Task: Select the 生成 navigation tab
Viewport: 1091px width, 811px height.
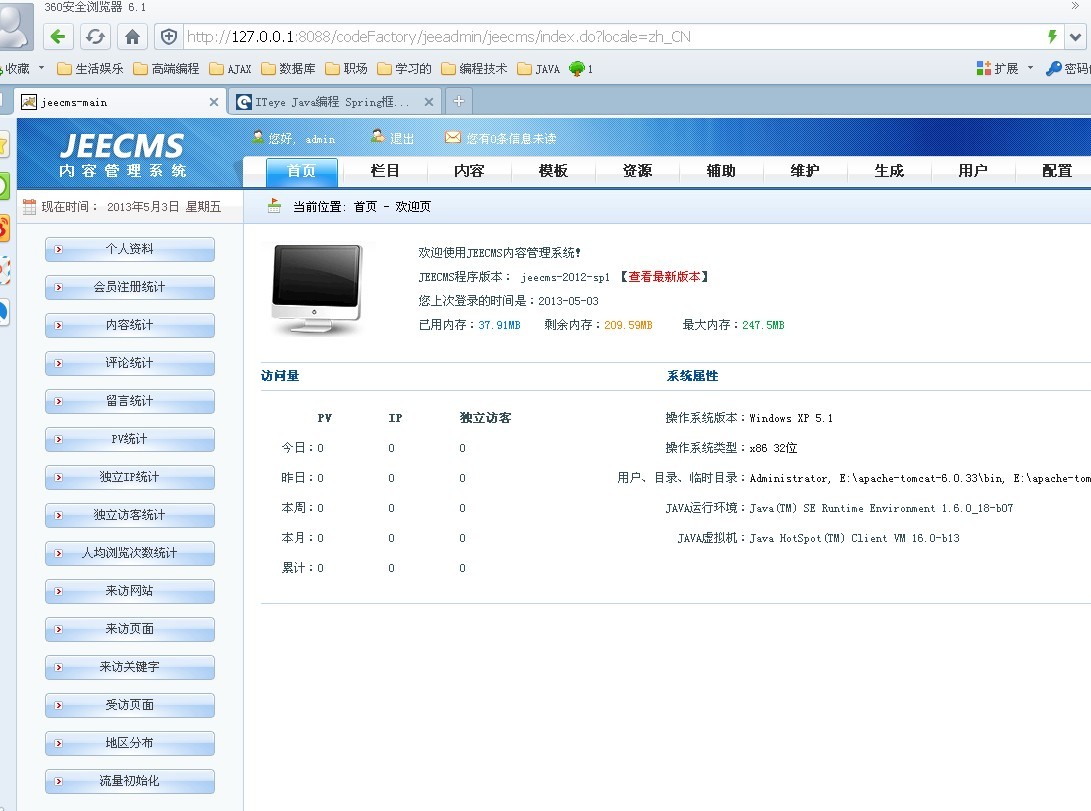Action: click(x=889, y=171)
